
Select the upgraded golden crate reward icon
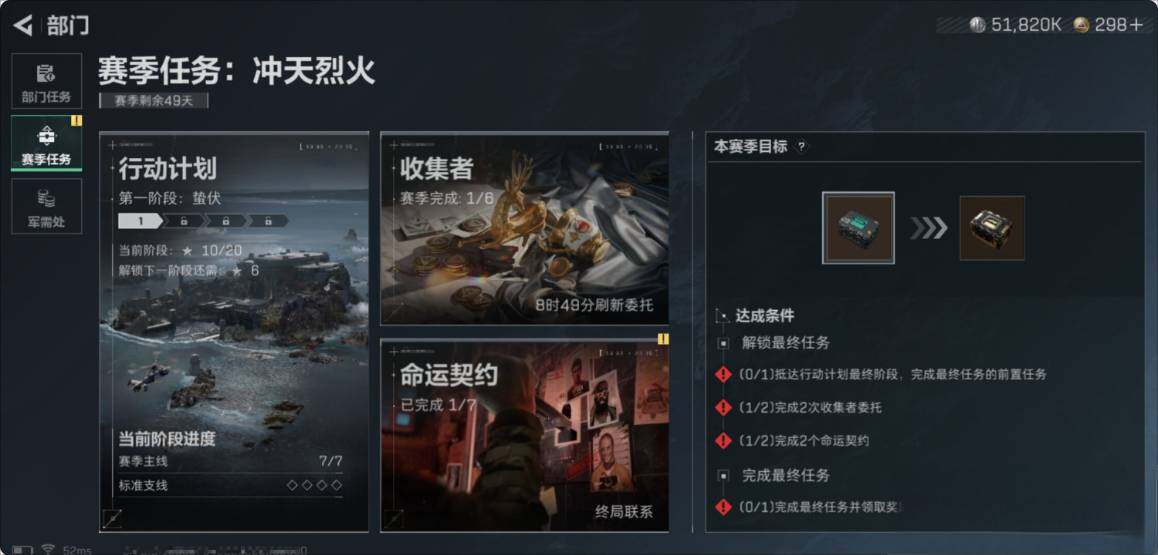tap(992, 228)
